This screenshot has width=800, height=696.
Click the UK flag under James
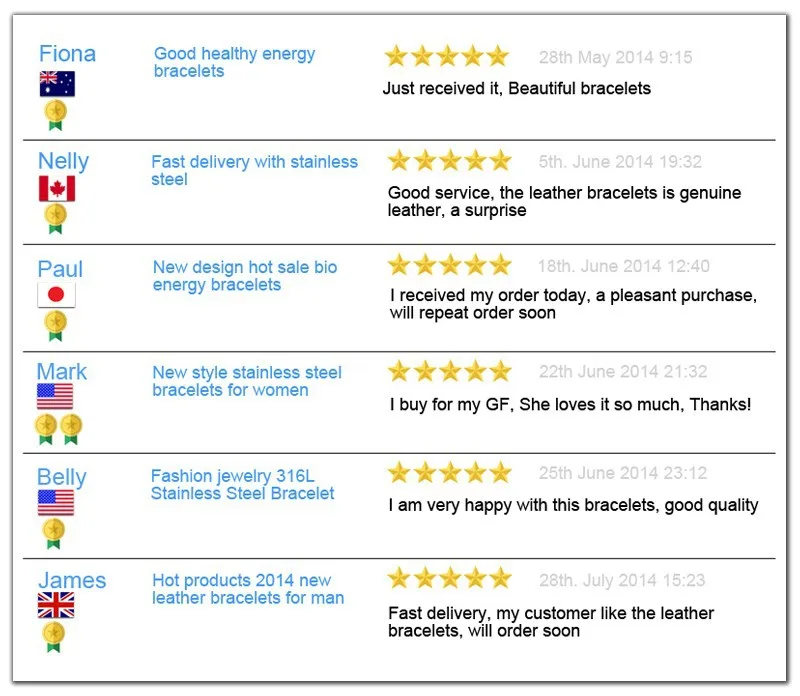coord(56,606)
